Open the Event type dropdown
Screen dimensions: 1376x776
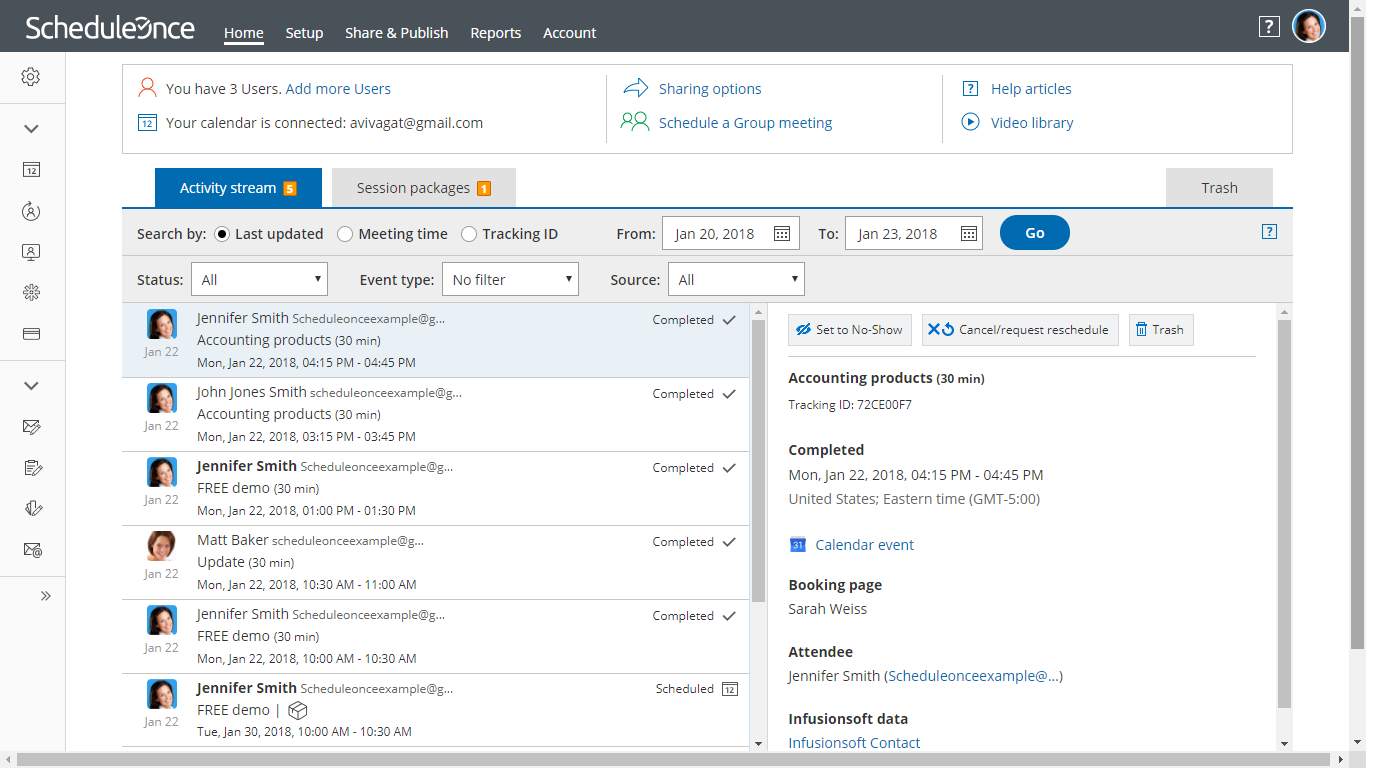click(510, 280)
